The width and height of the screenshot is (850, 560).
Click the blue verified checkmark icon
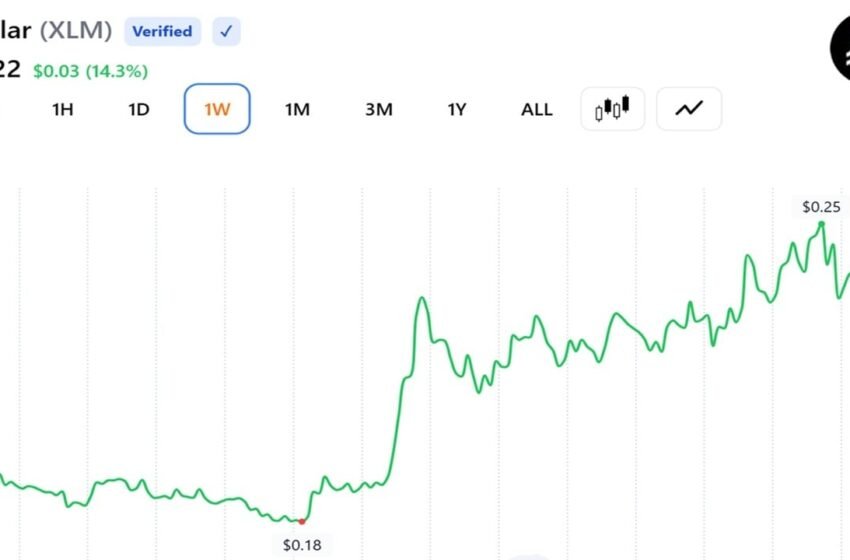coord(226,31)
